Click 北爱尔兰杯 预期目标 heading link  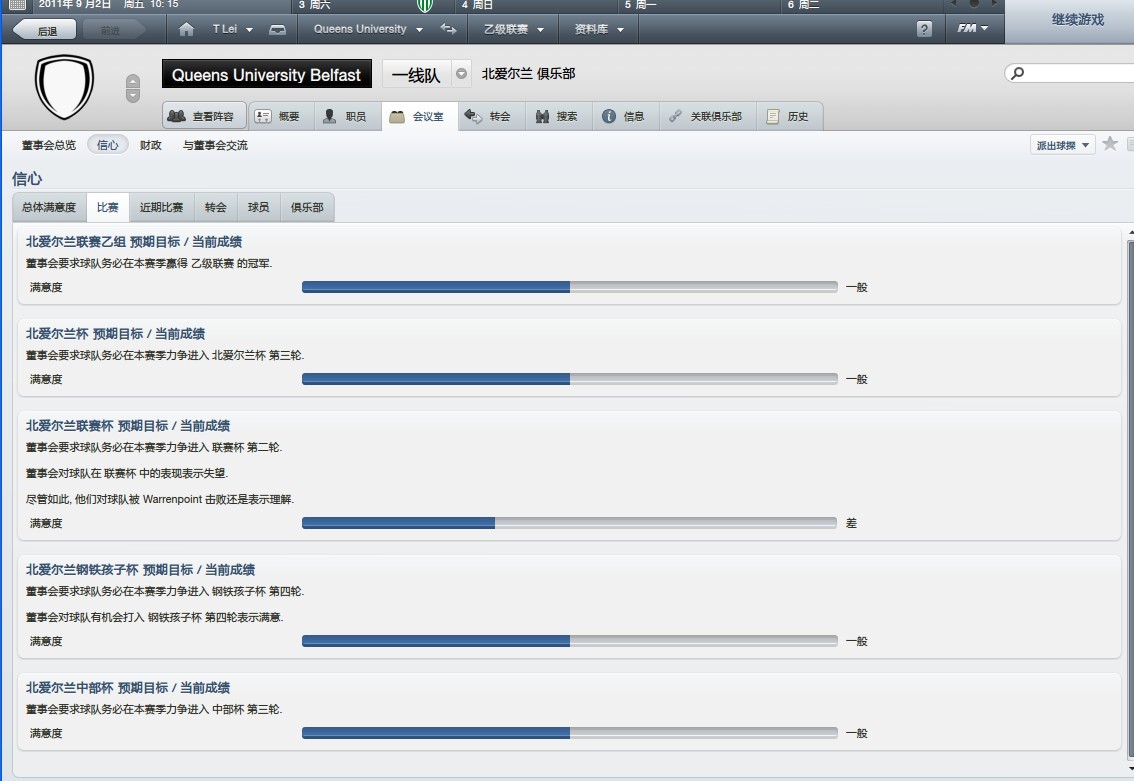[116, 333]
